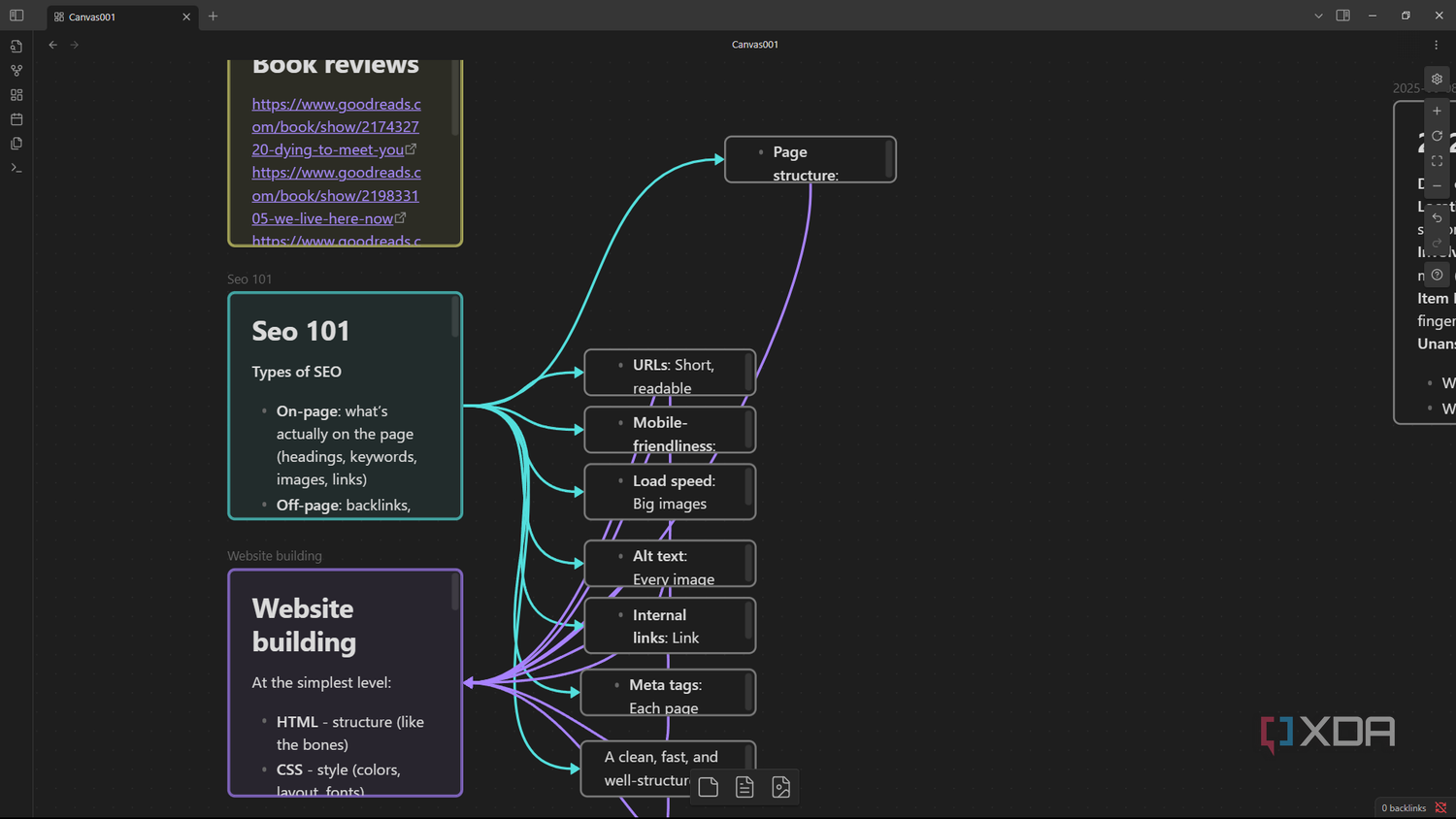Click the sync status icon in status bar
Viewport: 1456px width, 819px height.
click(1440, 808)
